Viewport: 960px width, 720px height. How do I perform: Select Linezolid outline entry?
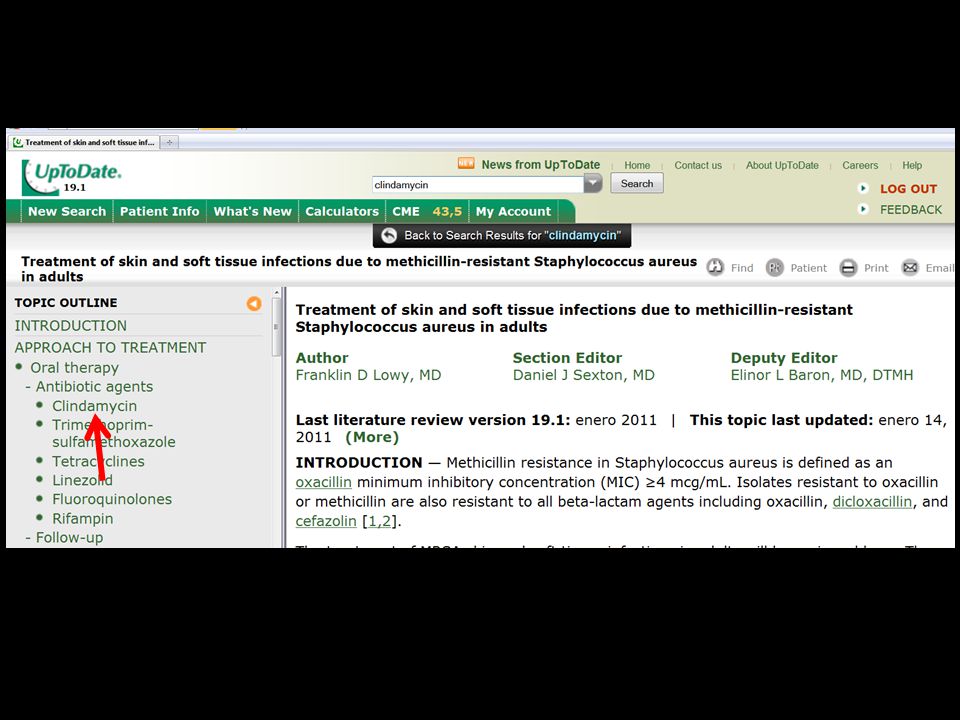click(82, 481)
